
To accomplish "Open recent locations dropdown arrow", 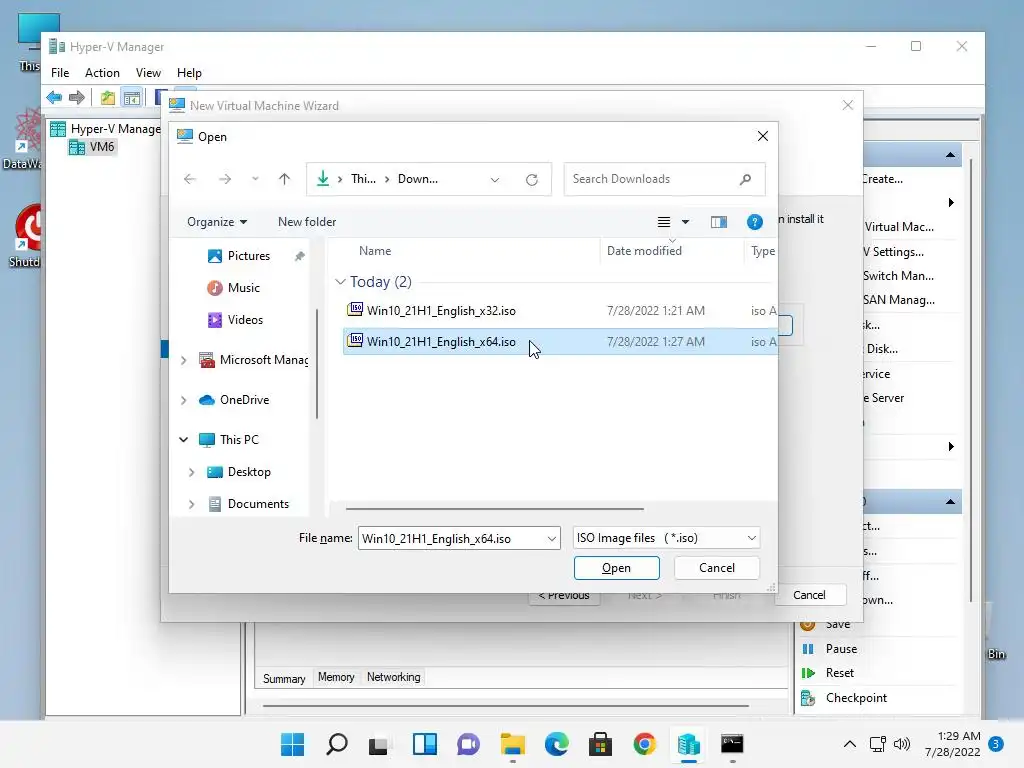I will coord(255,179).
